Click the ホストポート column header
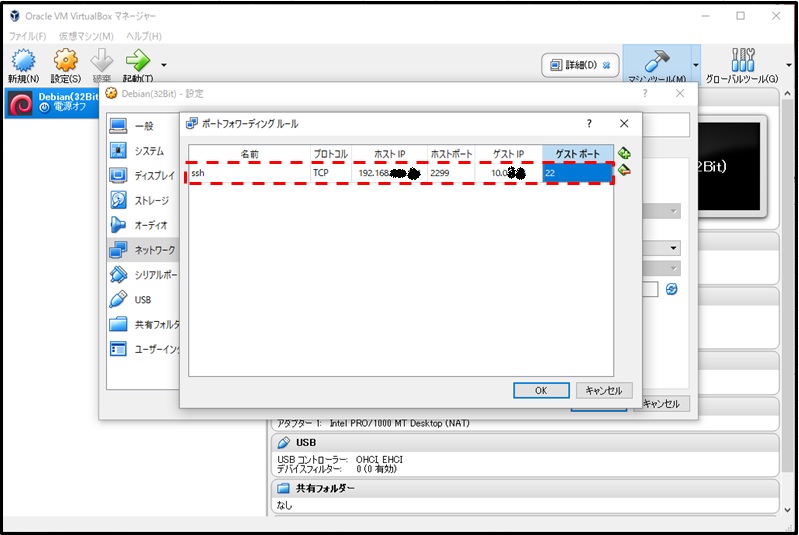Screen dimensions: 799x535 pos(451,154)
